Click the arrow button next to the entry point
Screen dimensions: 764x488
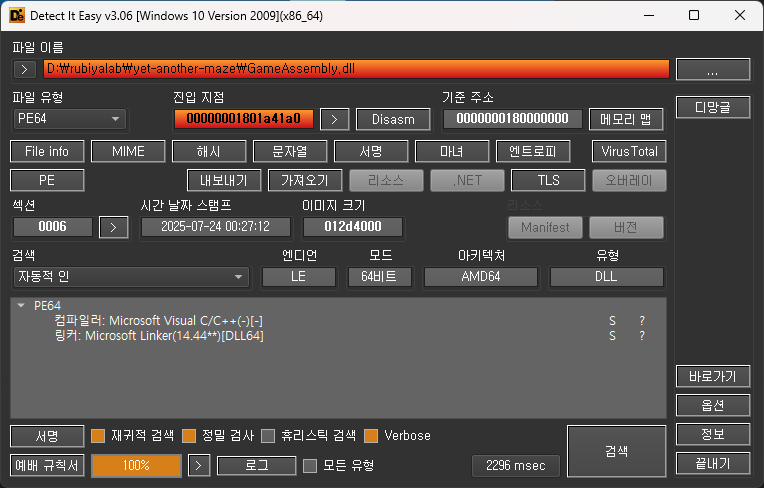[x=334, y=119]
